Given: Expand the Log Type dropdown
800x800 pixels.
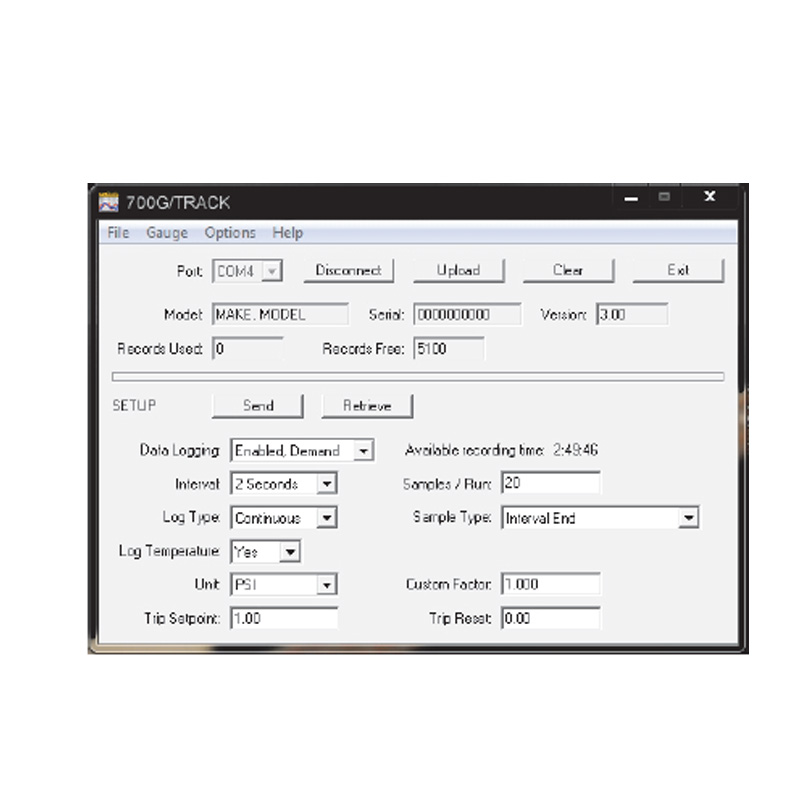Looking at the screenshot, I should (x=328, y=517).
